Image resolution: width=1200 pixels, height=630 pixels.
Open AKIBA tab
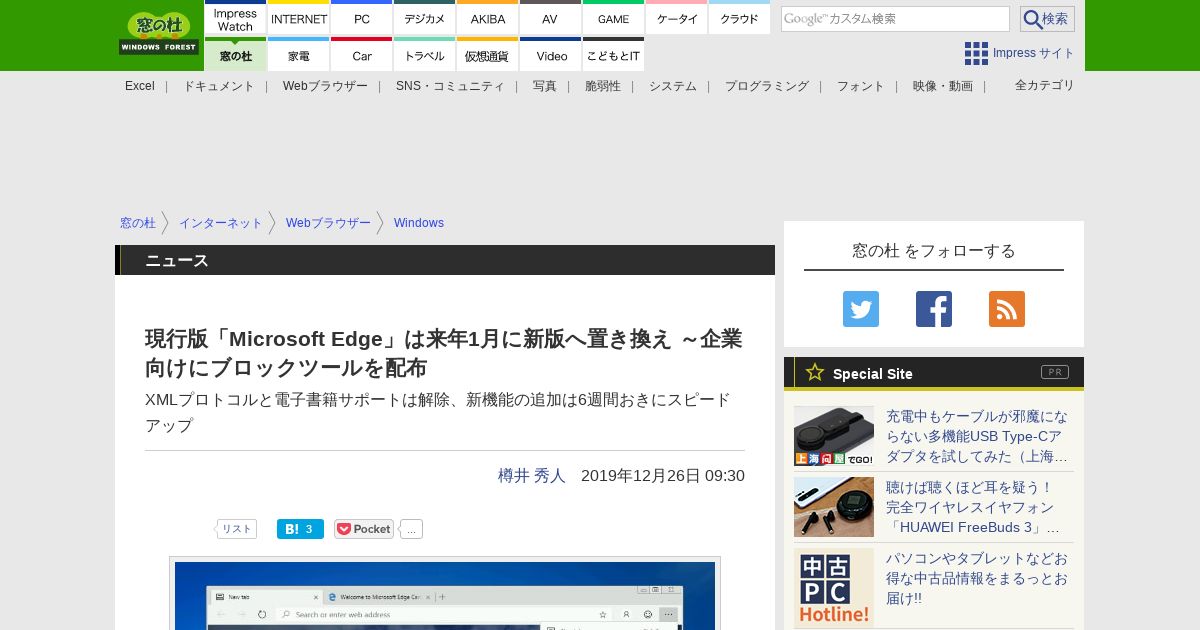coord(488,19)
